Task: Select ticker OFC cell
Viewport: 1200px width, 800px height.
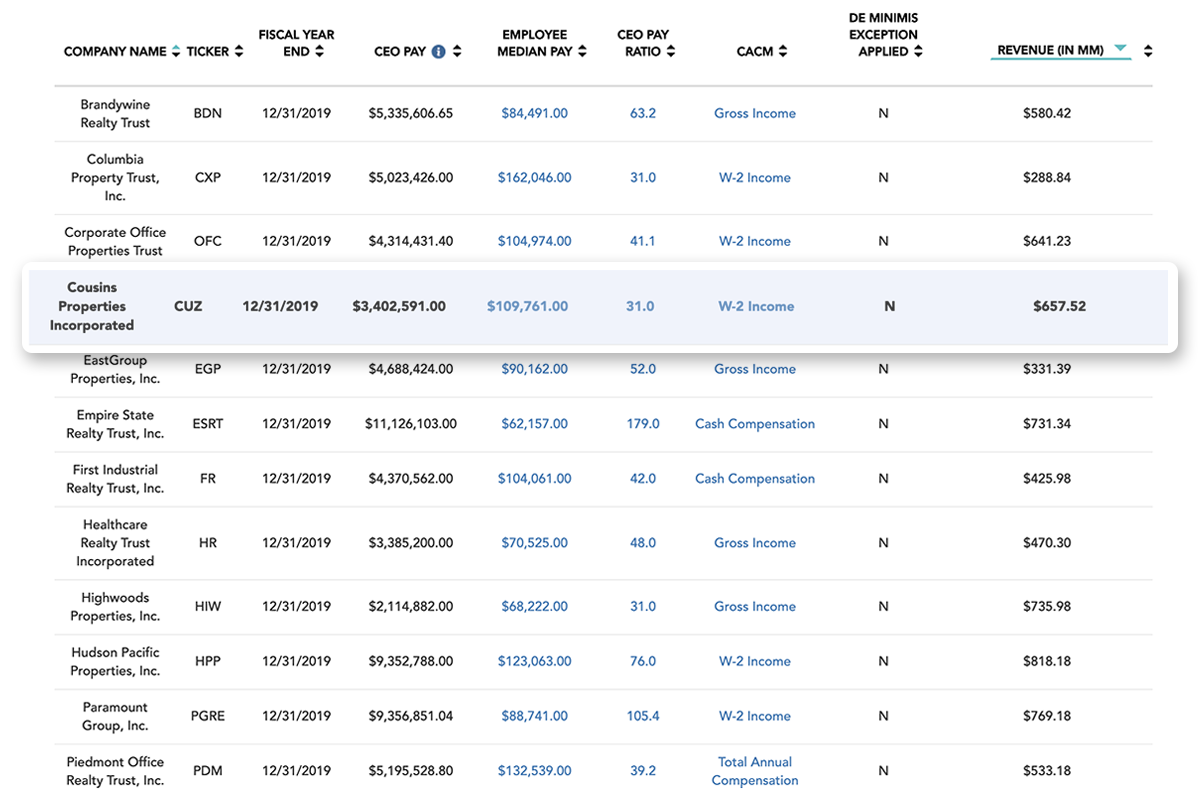Action: click(x=208, y=241)
